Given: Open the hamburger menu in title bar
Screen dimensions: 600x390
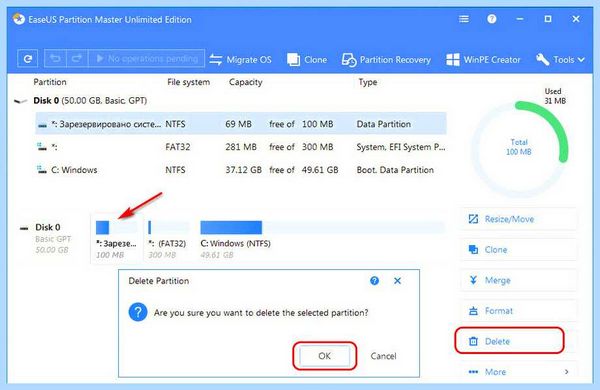Looking at the screenshot, I should coord(464,19).
